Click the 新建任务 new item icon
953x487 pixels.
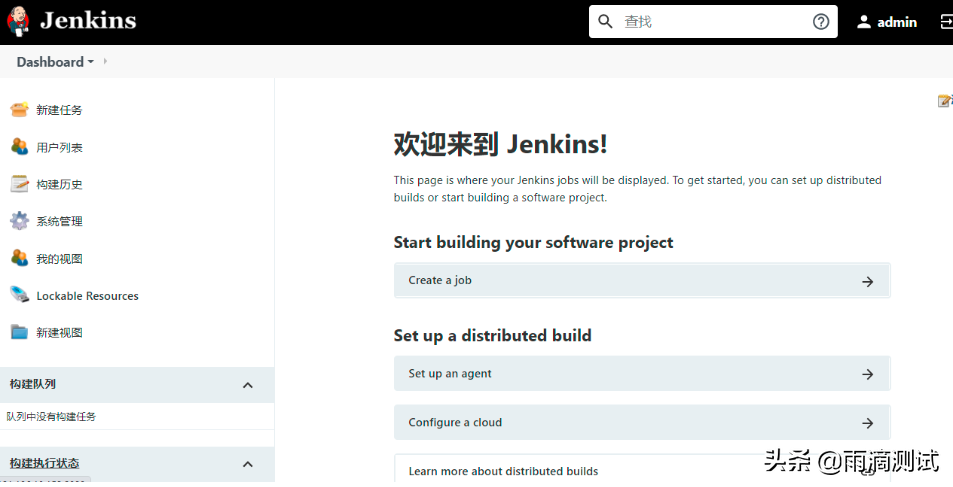19,109
